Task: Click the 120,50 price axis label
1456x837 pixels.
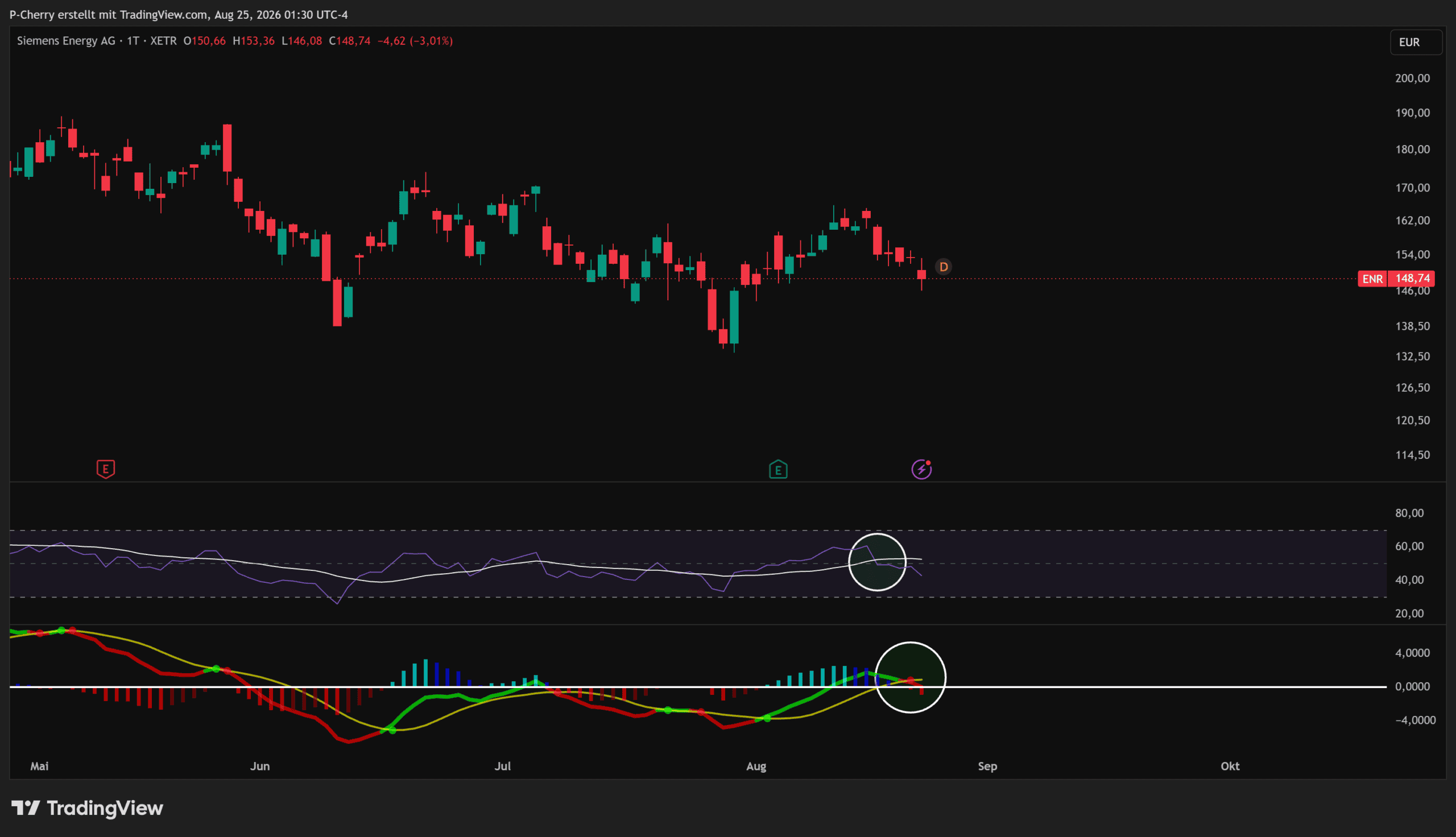Action: [1412, 420]
